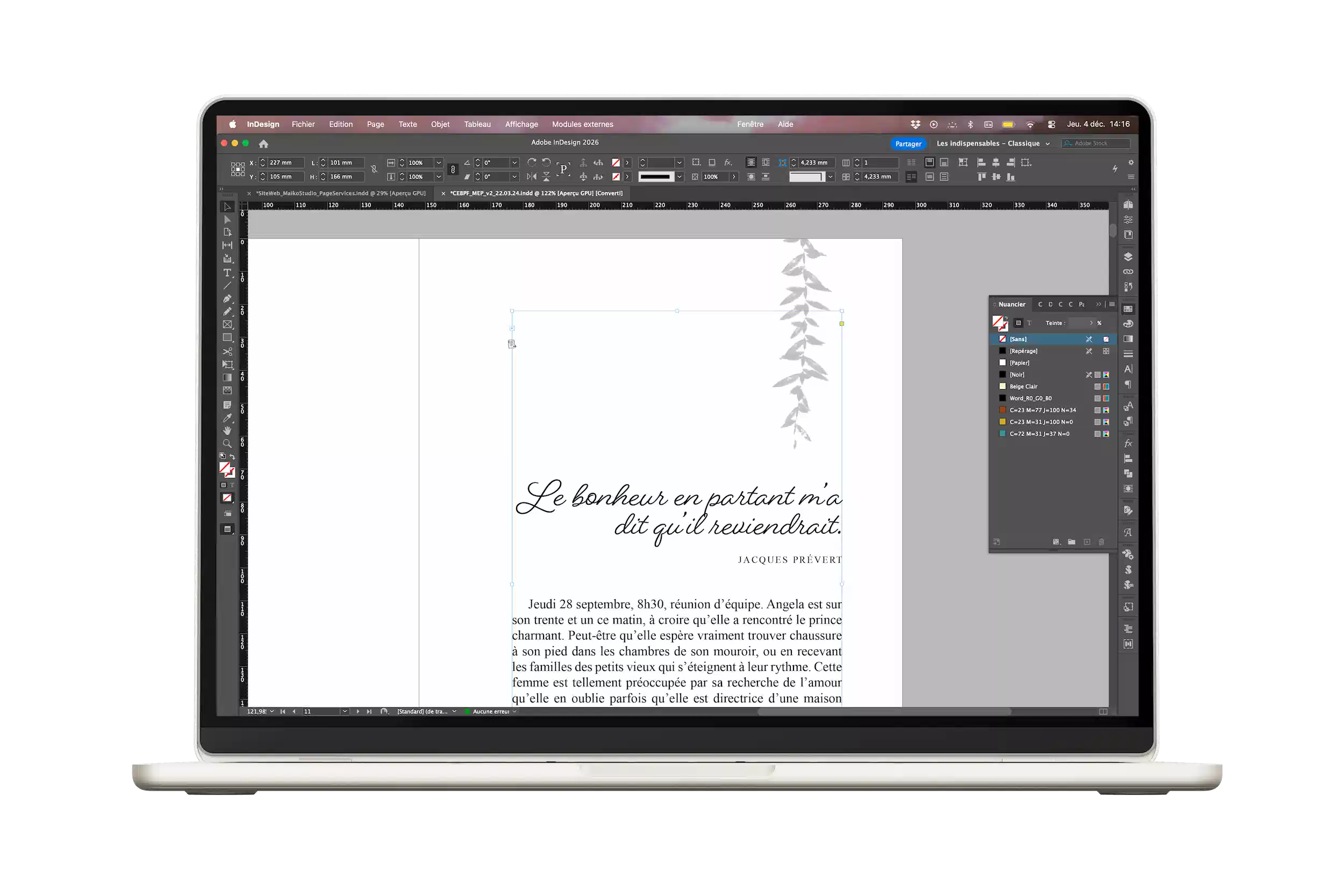Pick the Scissors tool

(x=227, y=352)
